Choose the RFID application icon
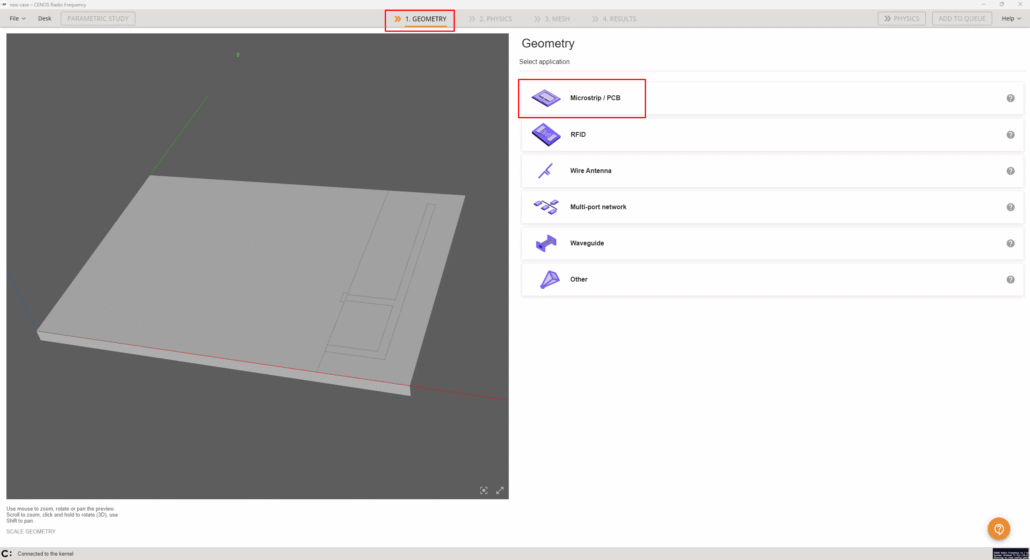The image size is (1030, 560). coord(546,135)
